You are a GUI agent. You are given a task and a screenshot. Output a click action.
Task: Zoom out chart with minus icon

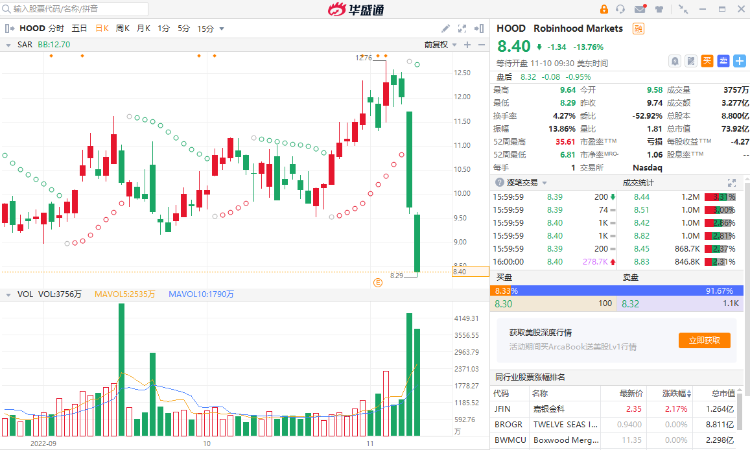(481, 44)
